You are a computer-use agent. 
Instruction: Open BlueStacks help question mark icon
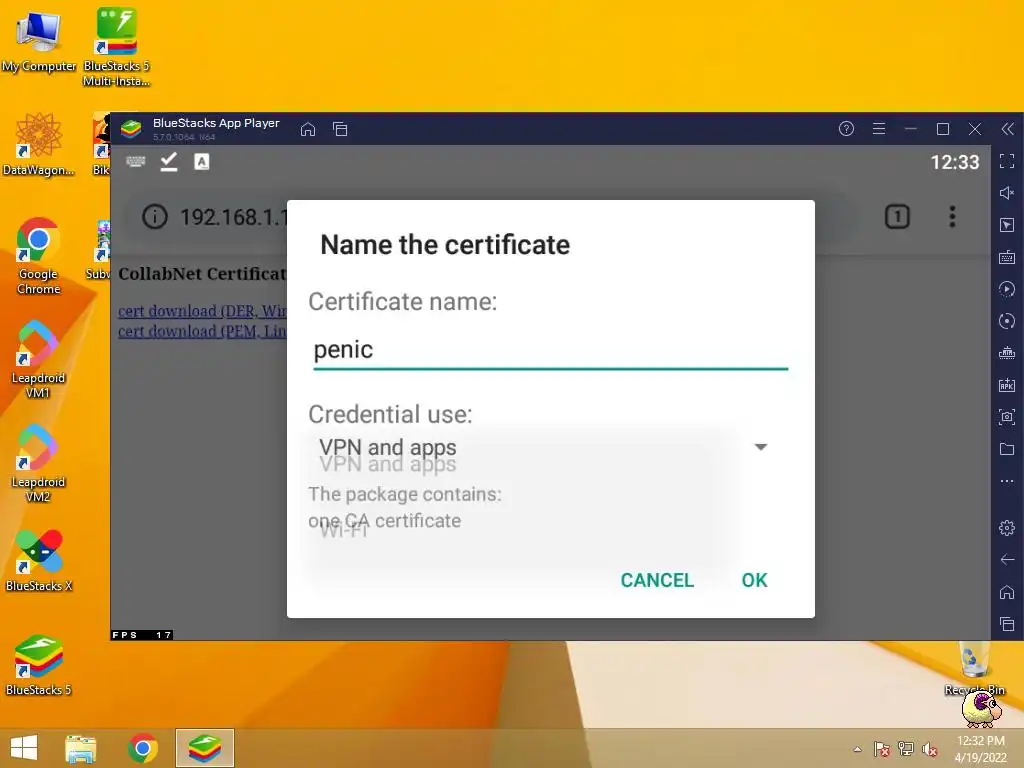[x=846, y=129]
